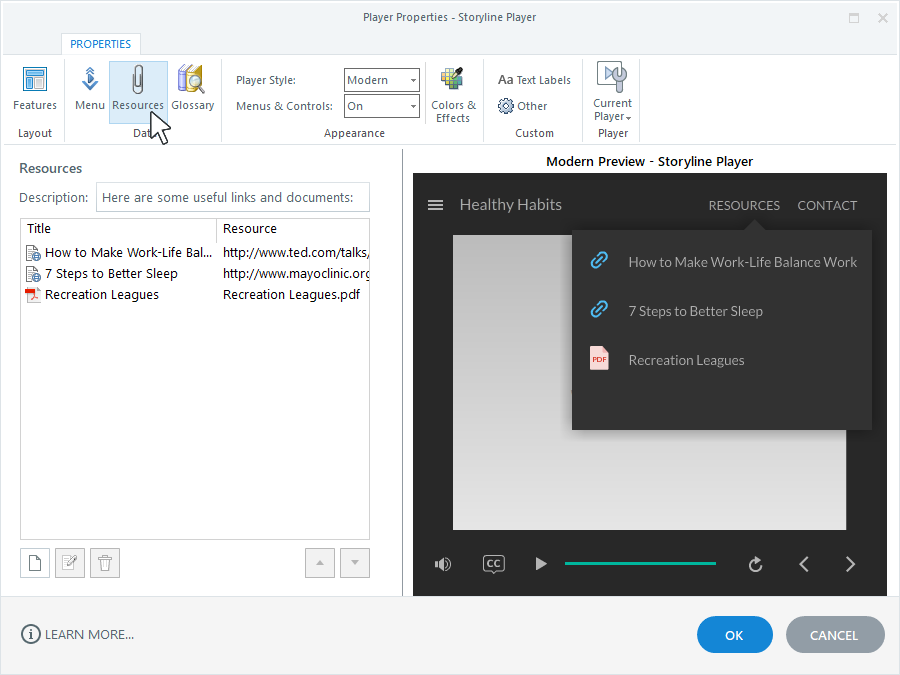Delete a resource with the trash icon

click(104, 562)
